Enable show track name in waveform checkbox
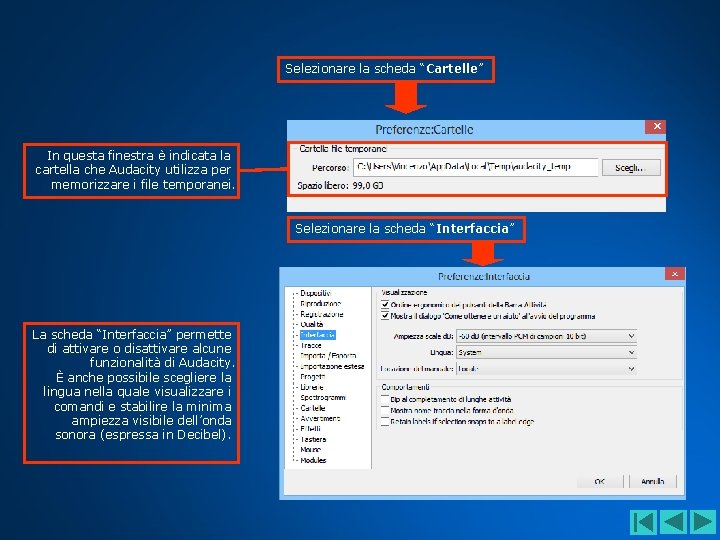 pyautogui.click(x=385, y=410)
